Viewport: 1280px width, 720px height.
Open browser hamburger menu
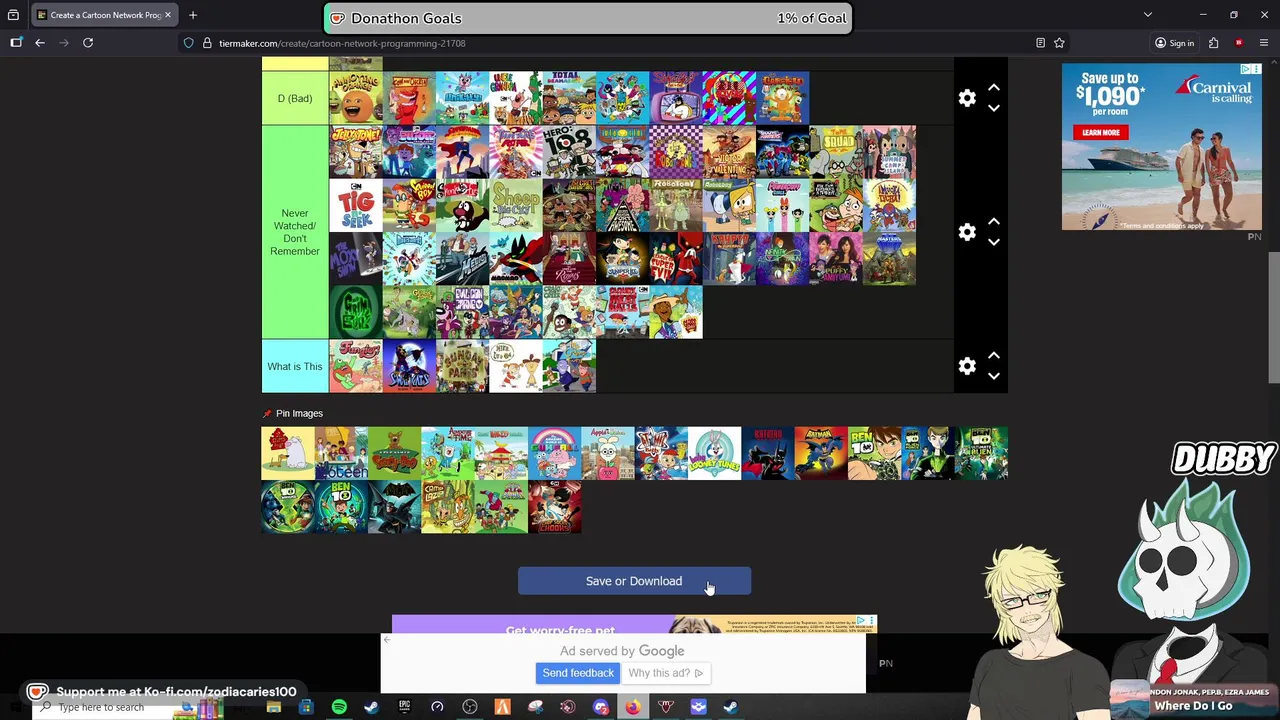coord(1264,43)
